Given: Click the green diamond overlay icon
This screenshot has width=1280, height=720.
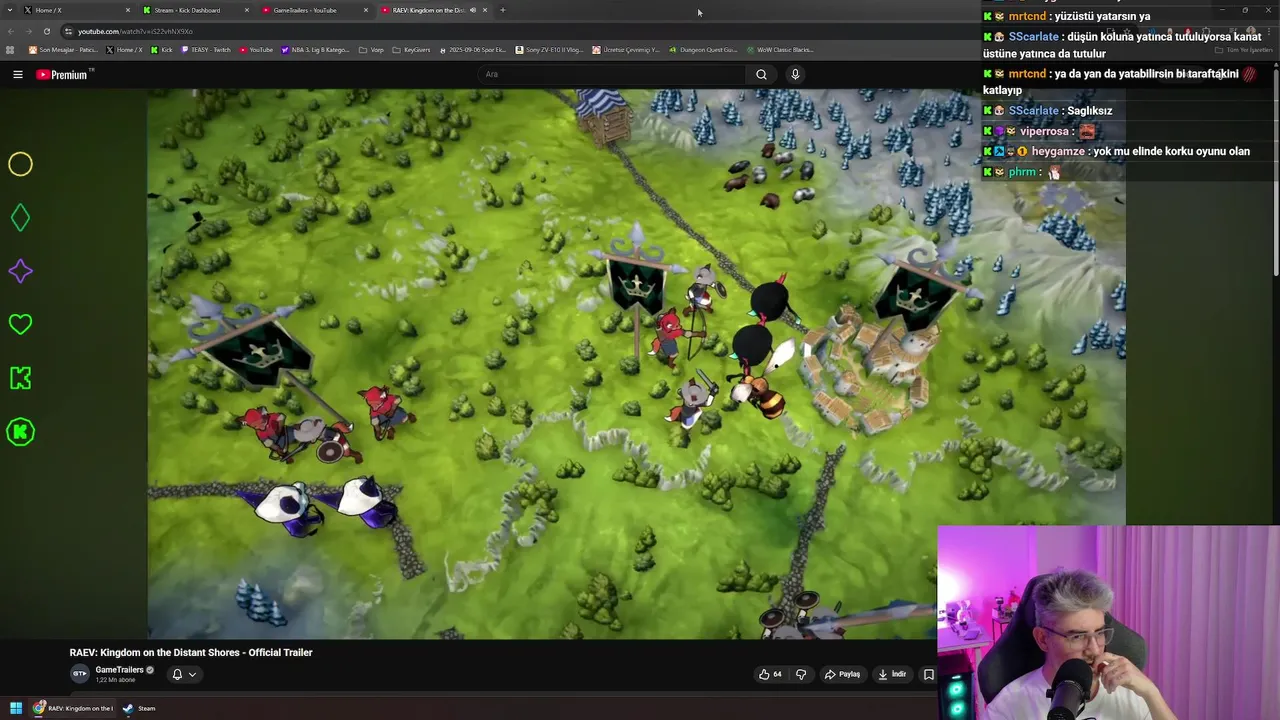Looking at the screenshot, I should pyautogui.click(x=20, y=218).
